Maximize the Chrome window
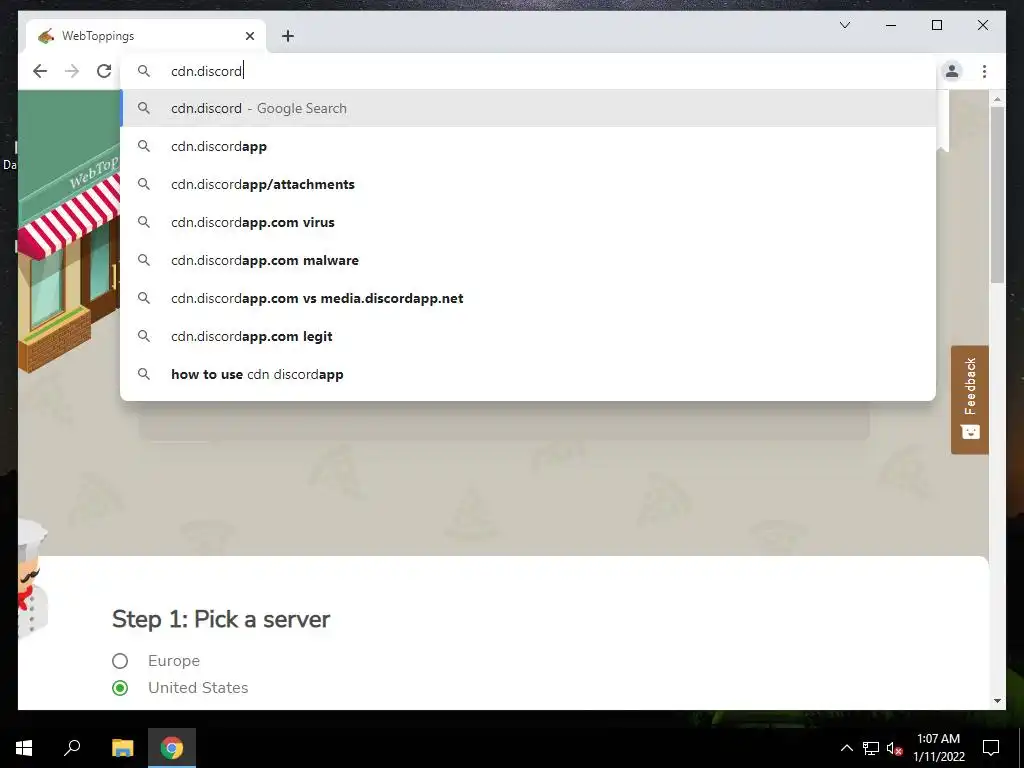The height and width of the screenshot is (768, 1024). (x=936, y=25)
